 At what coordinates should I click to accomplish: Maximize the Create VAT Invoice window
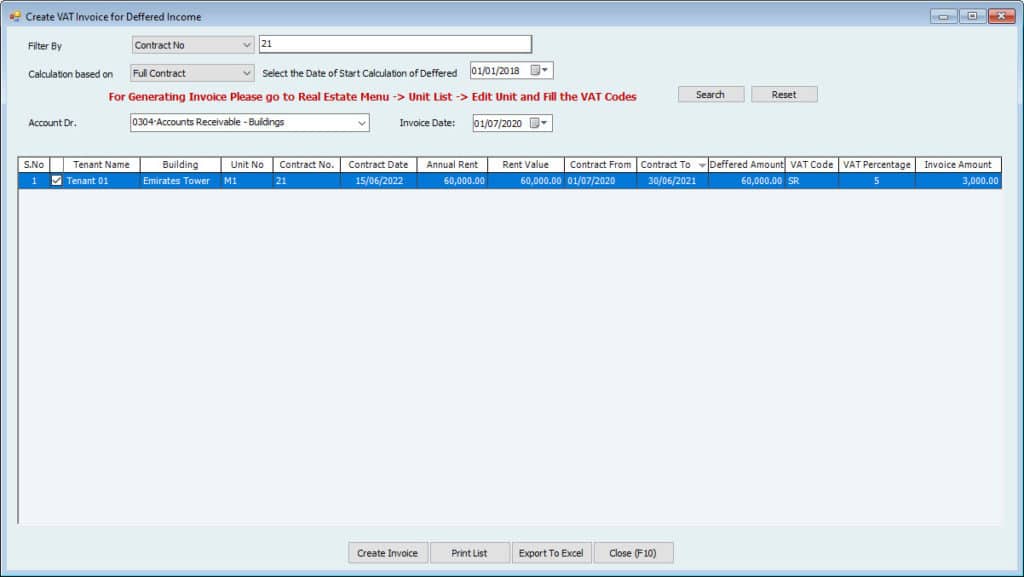coord(972,16)
